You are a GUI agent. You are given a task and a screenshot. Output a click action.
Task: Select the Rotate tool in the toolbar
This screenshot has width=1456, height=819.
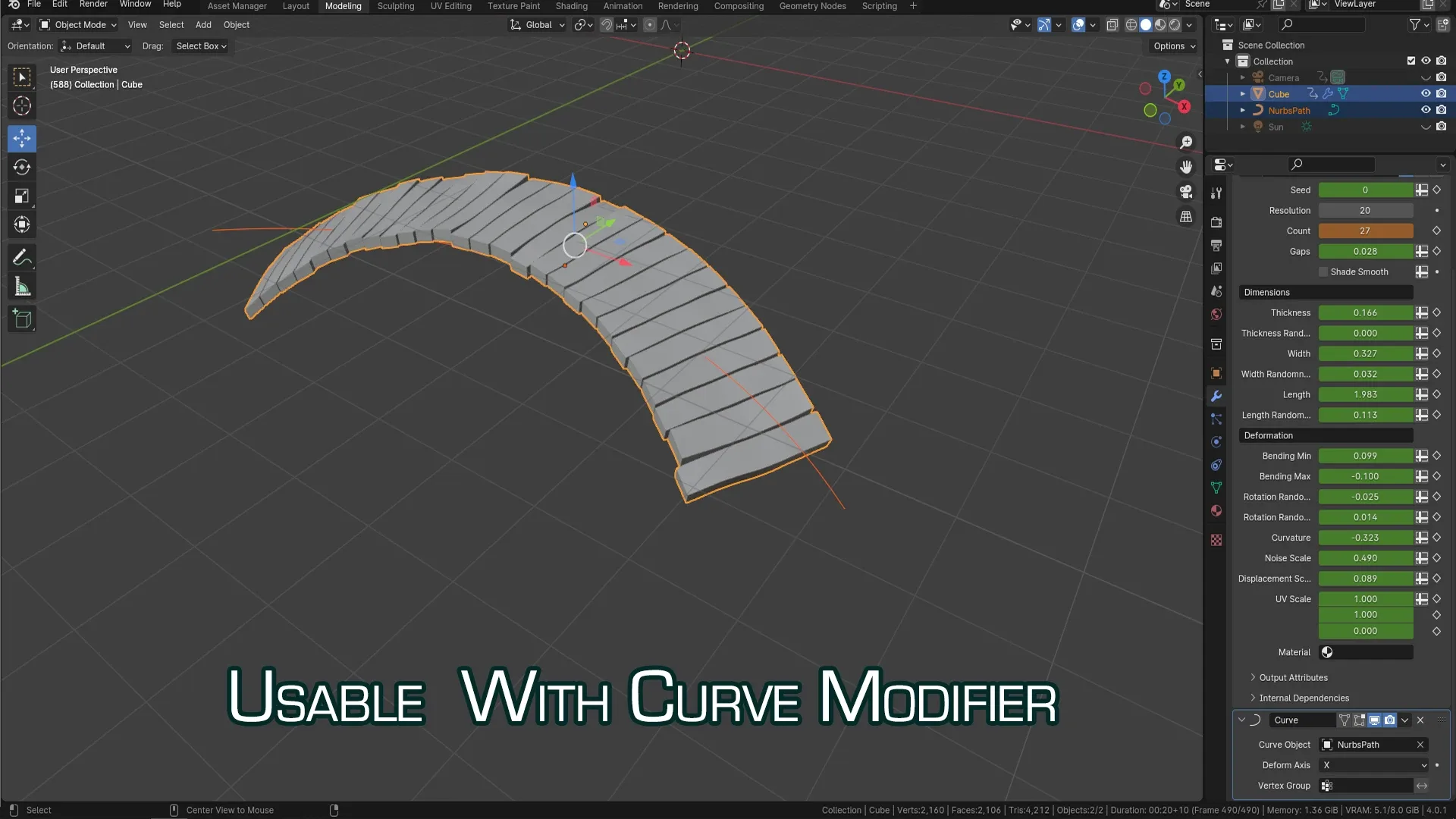21,167
